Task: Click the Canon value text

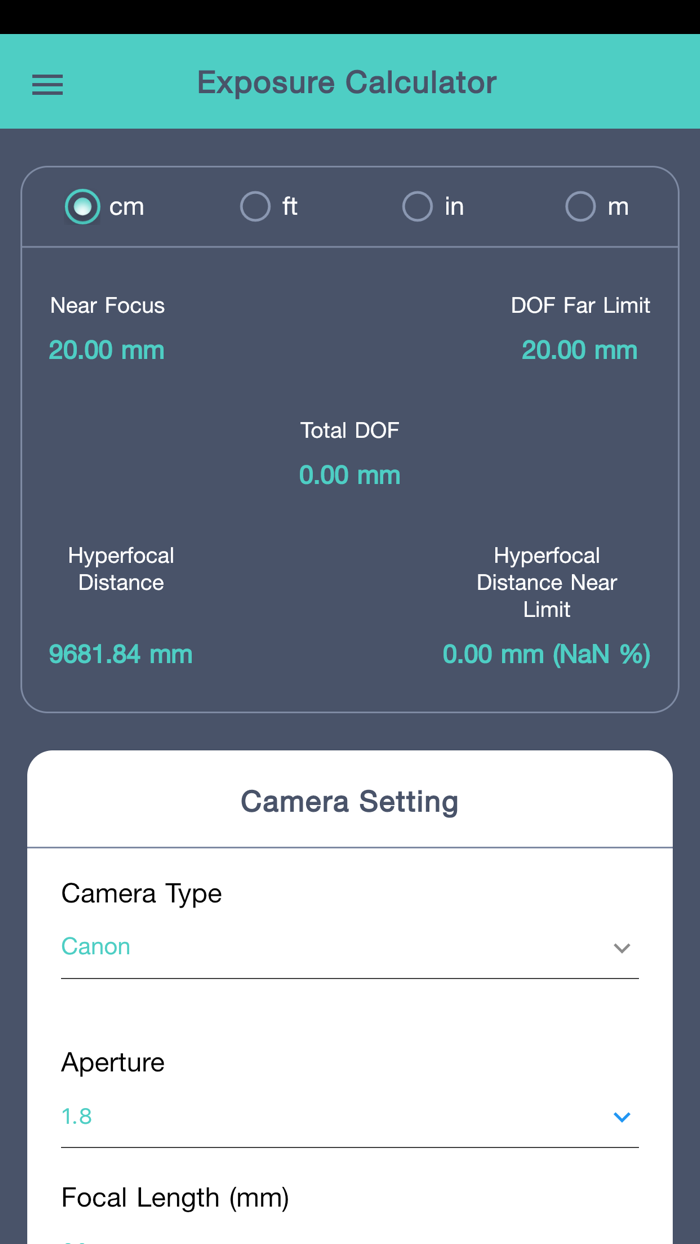Action: click(x=95, y=946)
